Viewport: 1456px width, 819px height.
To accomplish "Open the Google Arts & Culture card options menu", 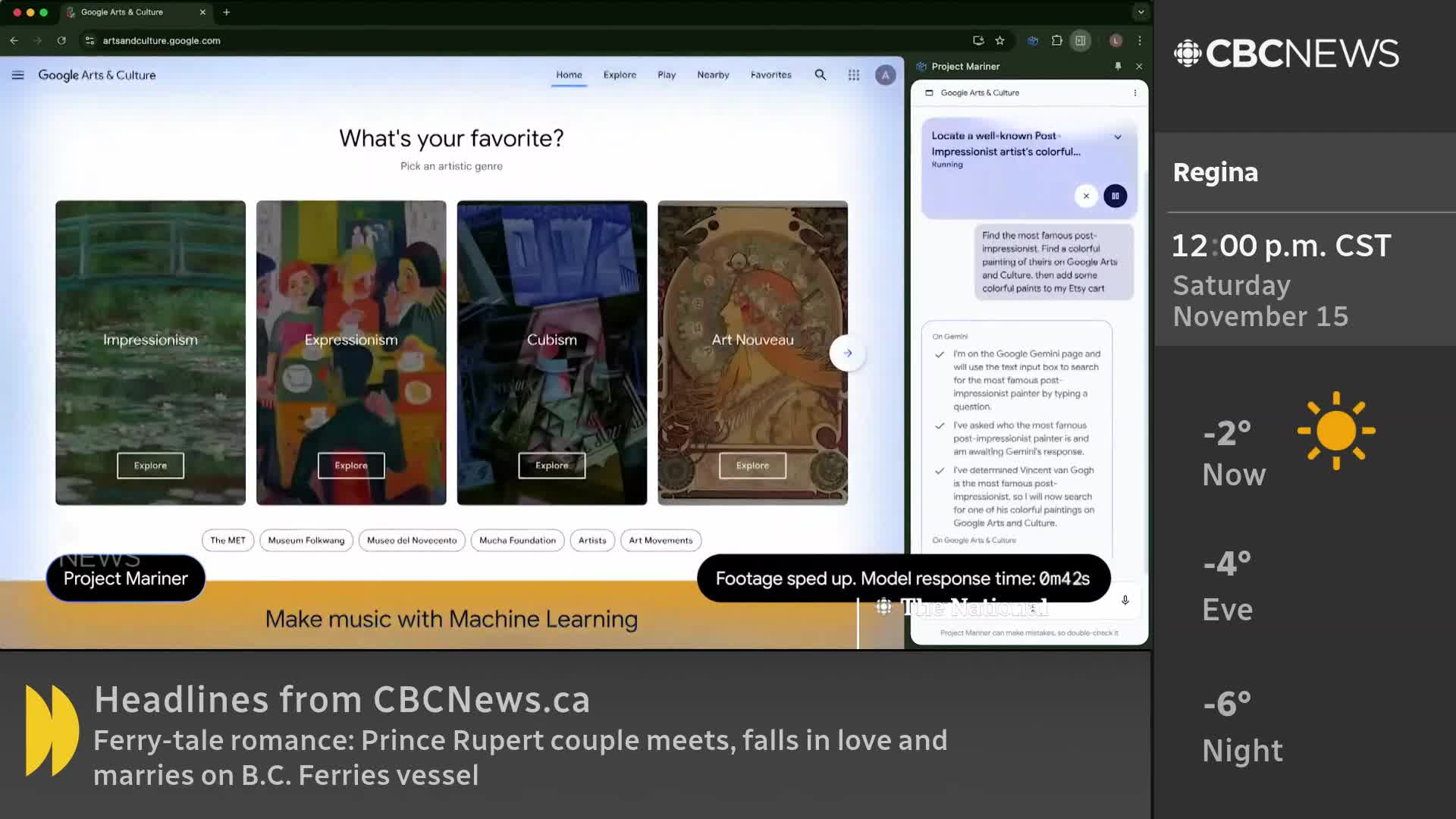I will coord(1135,93).
